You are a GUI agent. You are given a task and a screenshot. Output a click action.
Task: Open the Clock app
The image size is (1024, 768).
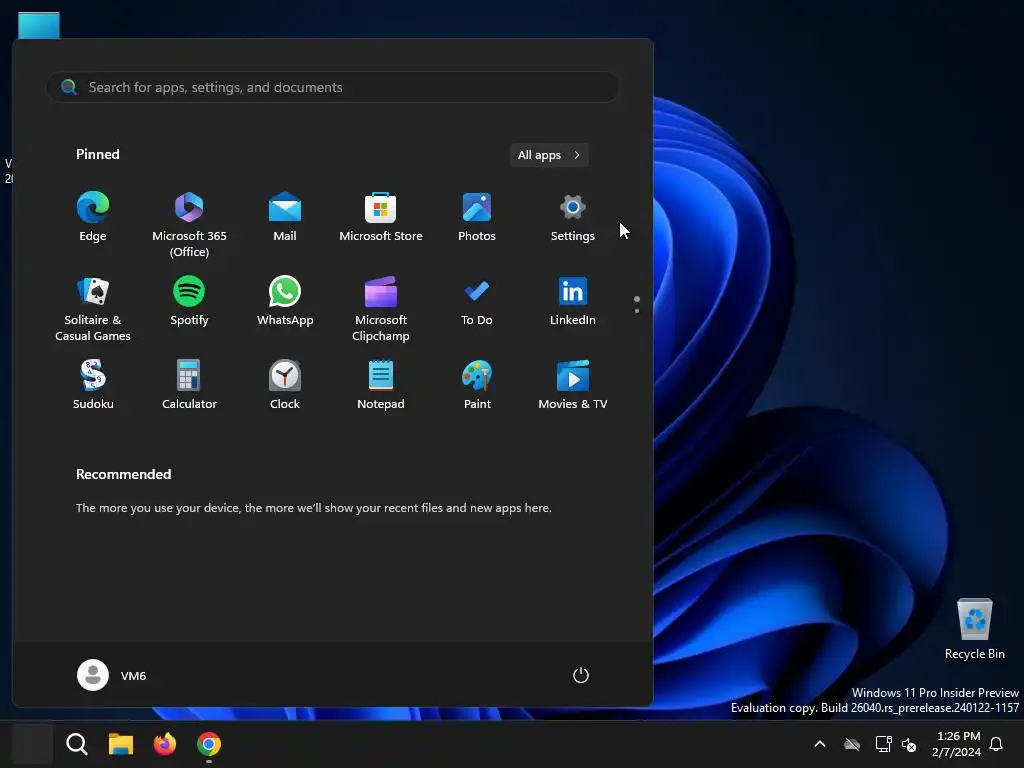pos(285,385)
